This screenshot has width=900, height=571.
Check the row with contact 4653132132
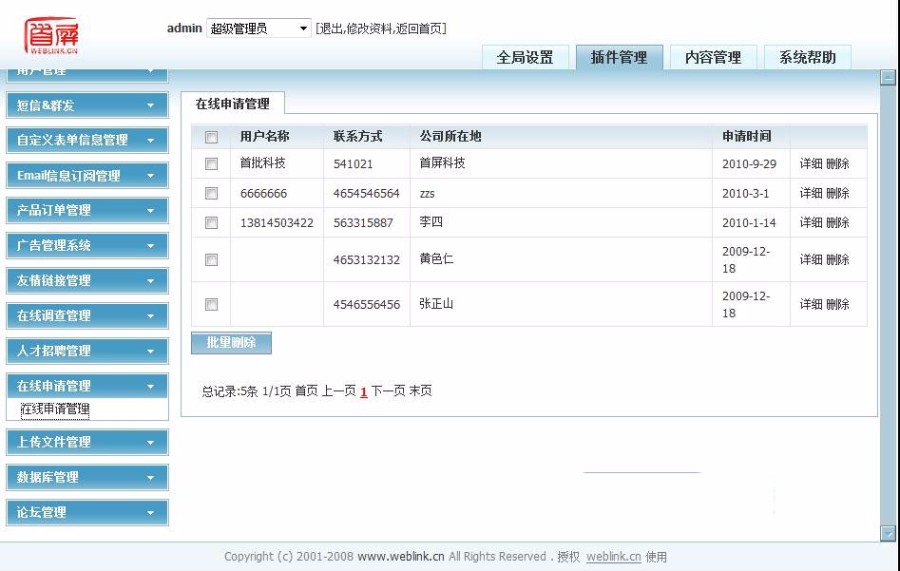[x=211, y=260]
